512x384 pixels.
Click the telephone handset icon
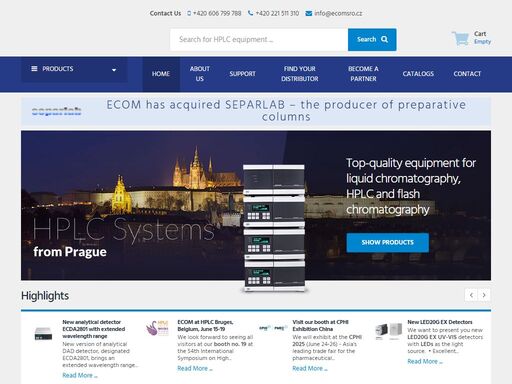click(250, 13)
